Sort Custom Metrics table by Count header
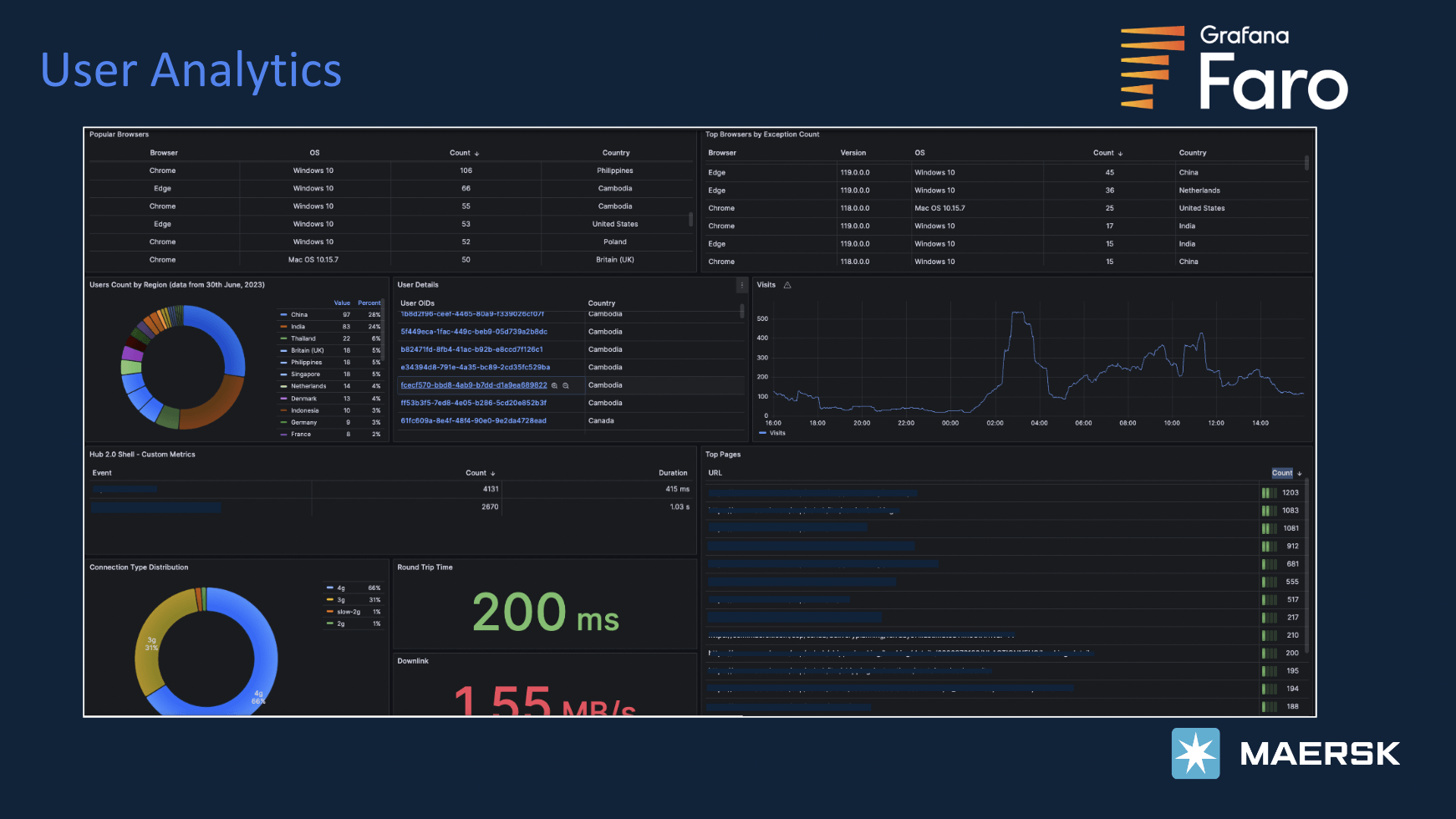Viewport: 1456px width, 819px height. (476, 473)
